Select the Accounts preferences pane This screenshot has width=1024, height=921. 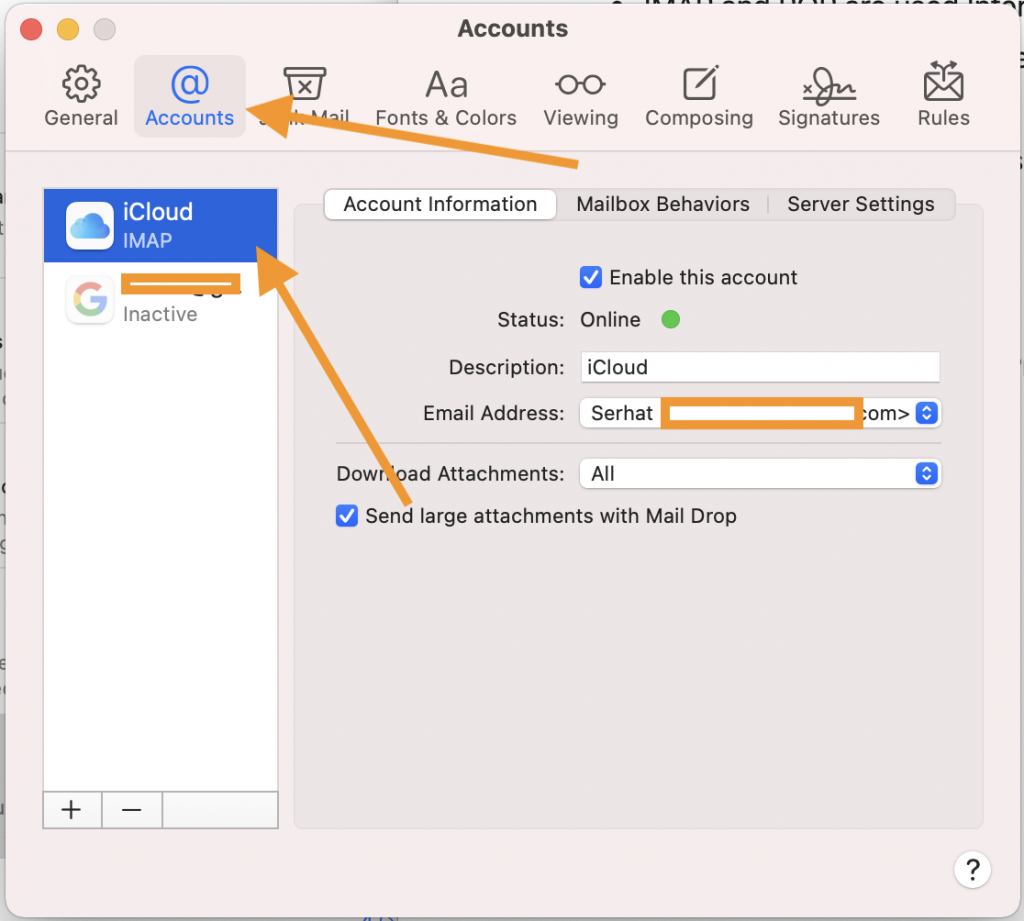point(189,96)
